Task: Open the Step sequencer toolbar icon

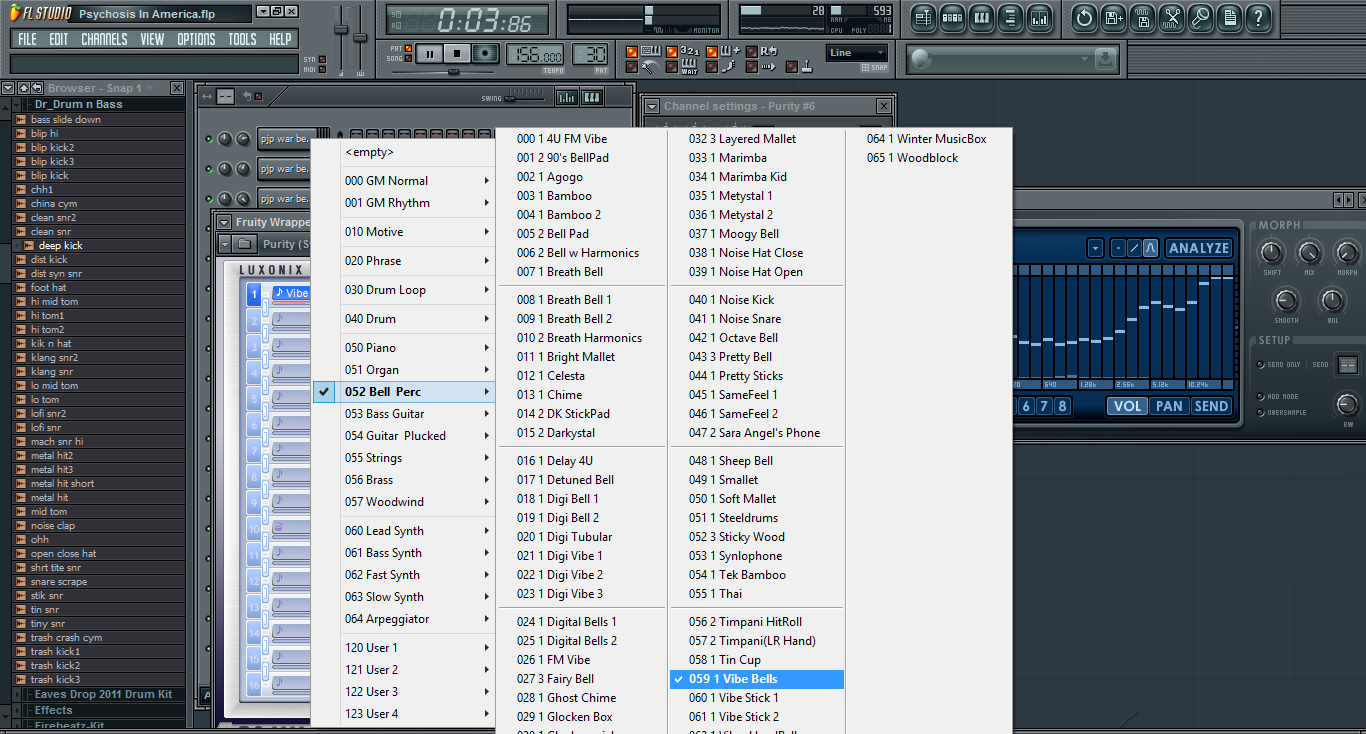Action: coord(952,17)
